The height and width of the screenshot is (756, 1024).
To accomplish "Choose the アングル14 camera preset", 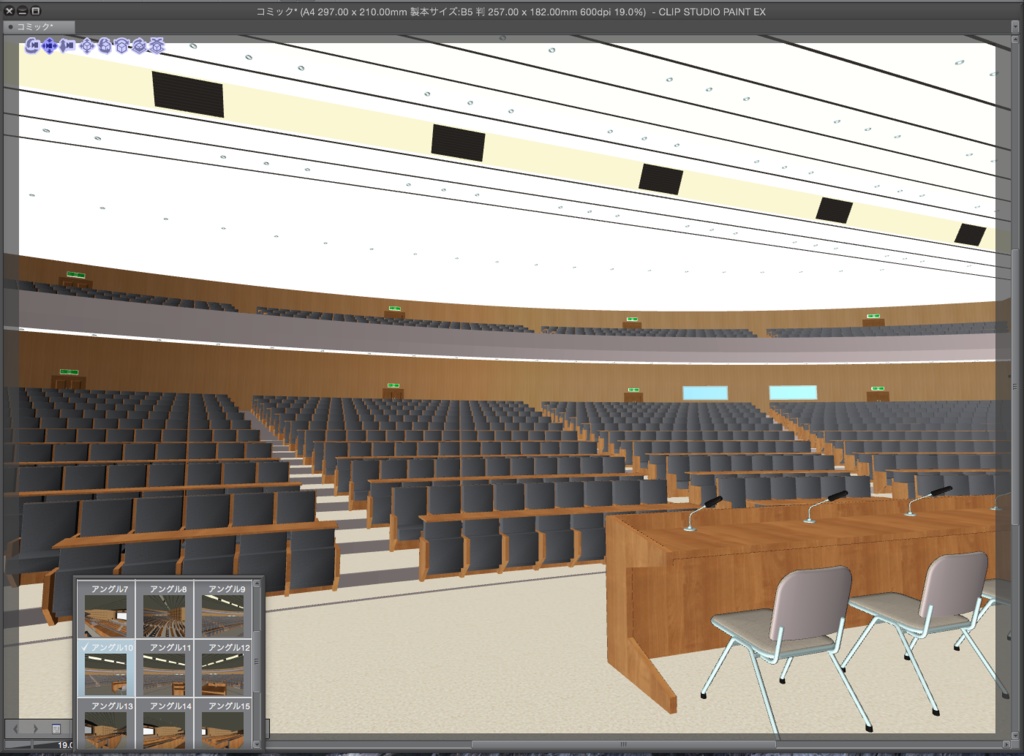I will click(x=165, y=725).
